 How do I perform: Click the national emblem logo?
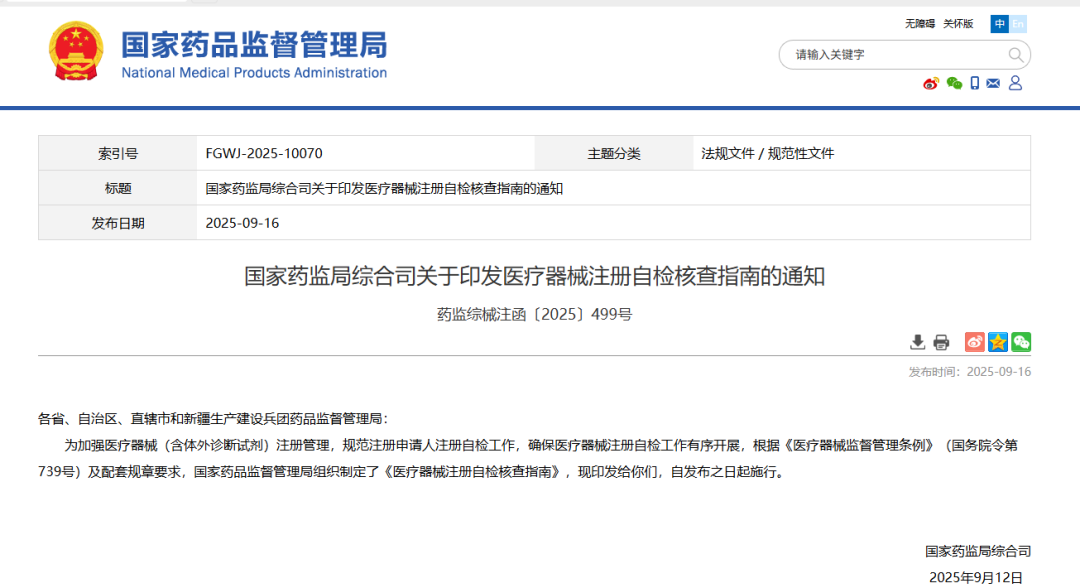[x=75, y=52]
